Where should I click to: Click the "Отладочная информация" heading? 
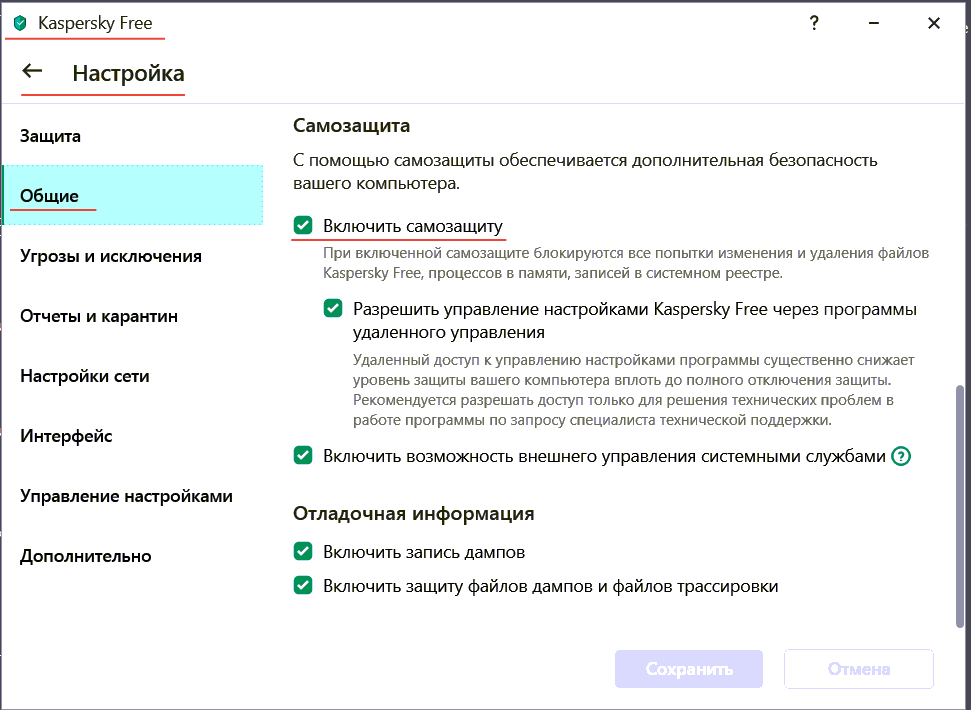tap(413, 513)
